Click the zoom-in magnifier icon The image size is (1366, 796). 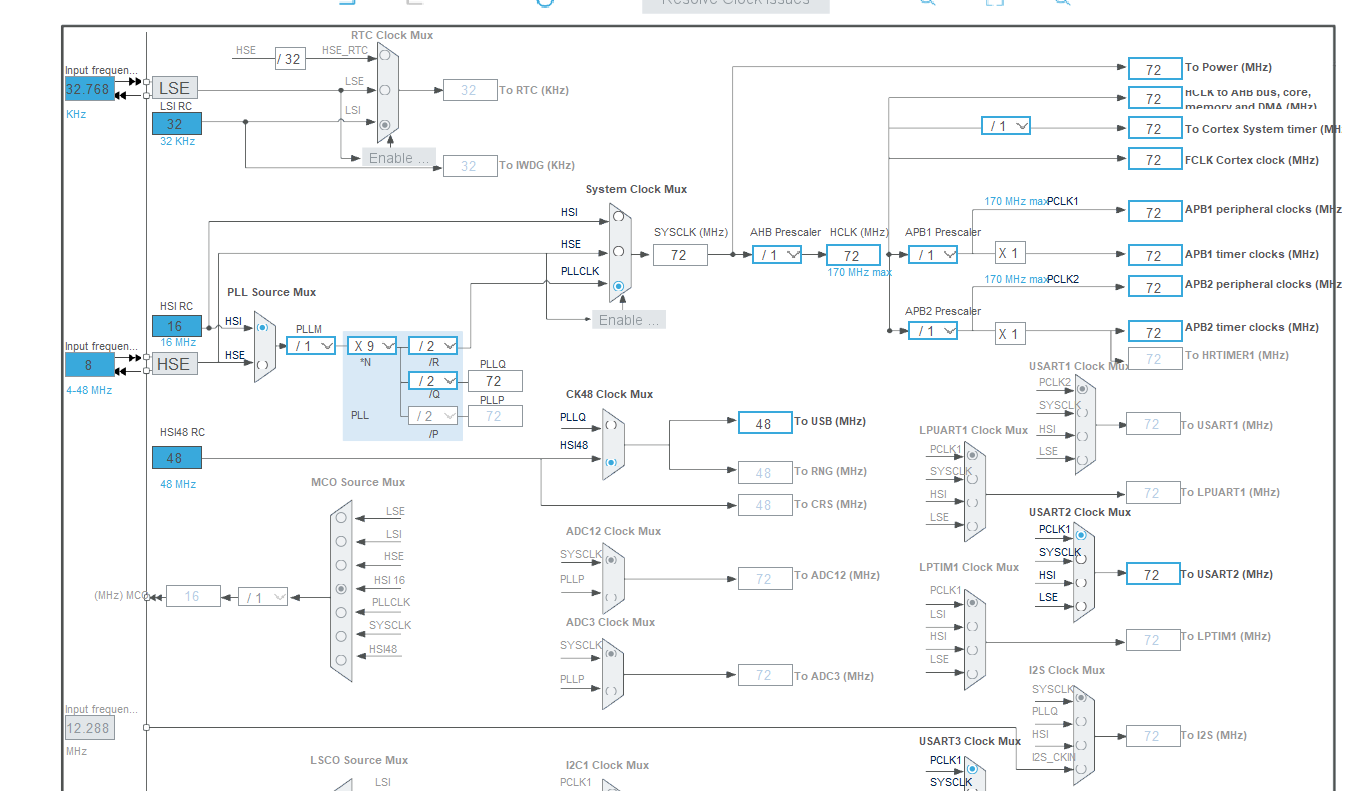tap(925, 5)
